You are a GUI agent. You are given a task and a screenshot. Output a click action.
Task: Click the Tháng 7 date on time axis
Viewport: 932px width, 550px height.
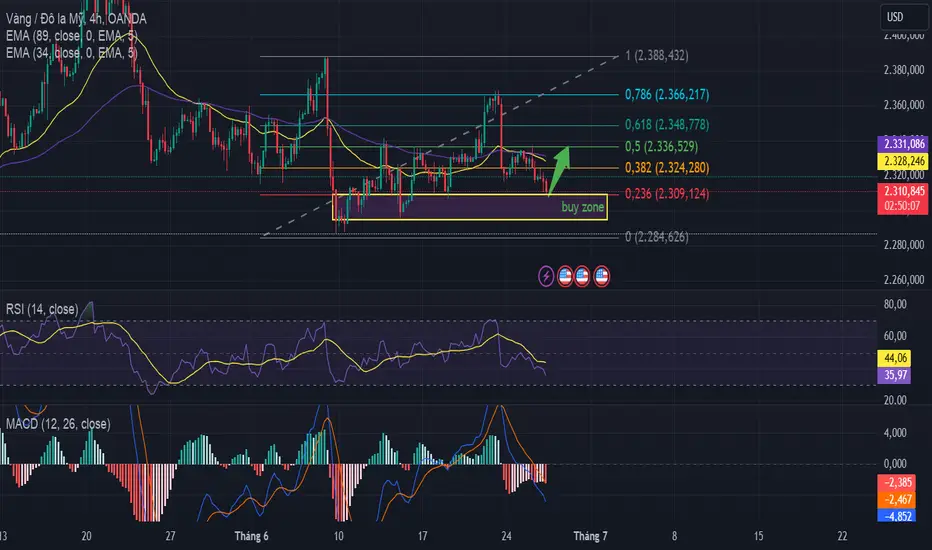[x=590, y=536]
